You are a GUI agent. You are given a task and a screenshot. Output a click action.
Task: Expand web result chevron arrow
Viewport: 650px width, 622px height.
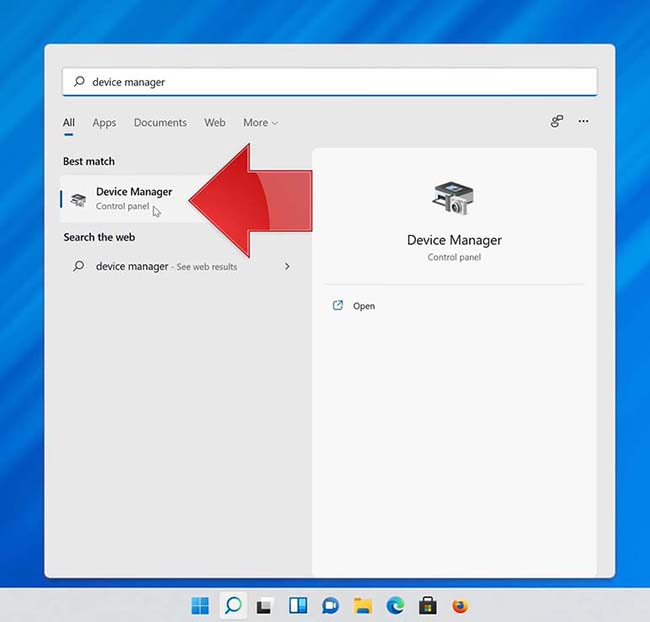[287, 266]
